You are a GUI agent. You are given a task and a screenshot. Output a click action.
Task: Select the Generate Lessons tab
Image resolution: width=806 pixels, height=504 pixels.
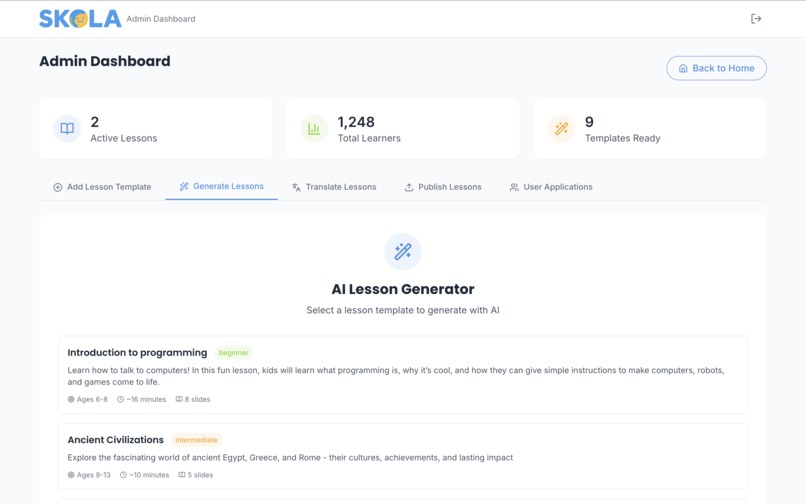(221, 186)
